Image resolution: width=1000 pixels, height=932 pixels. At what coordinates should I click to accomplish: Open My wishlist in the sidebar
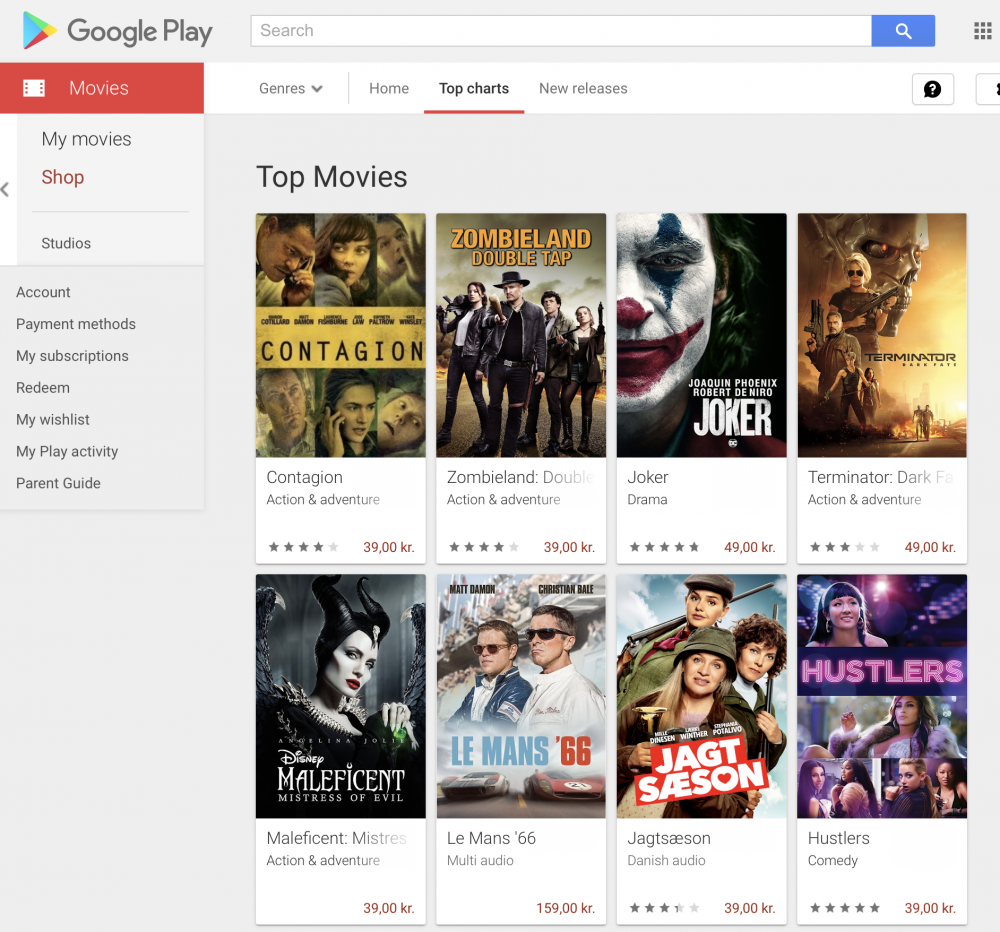pyautogui.click(x=52, y=419)
